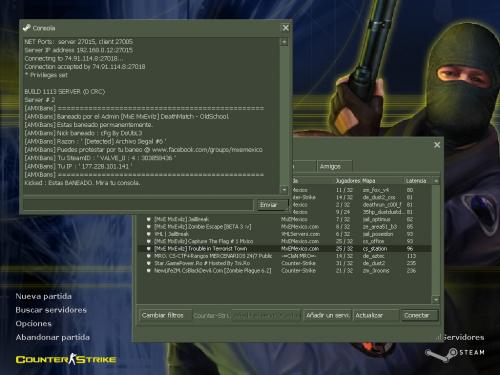Sort server list by Latencia column

point(418,181)
